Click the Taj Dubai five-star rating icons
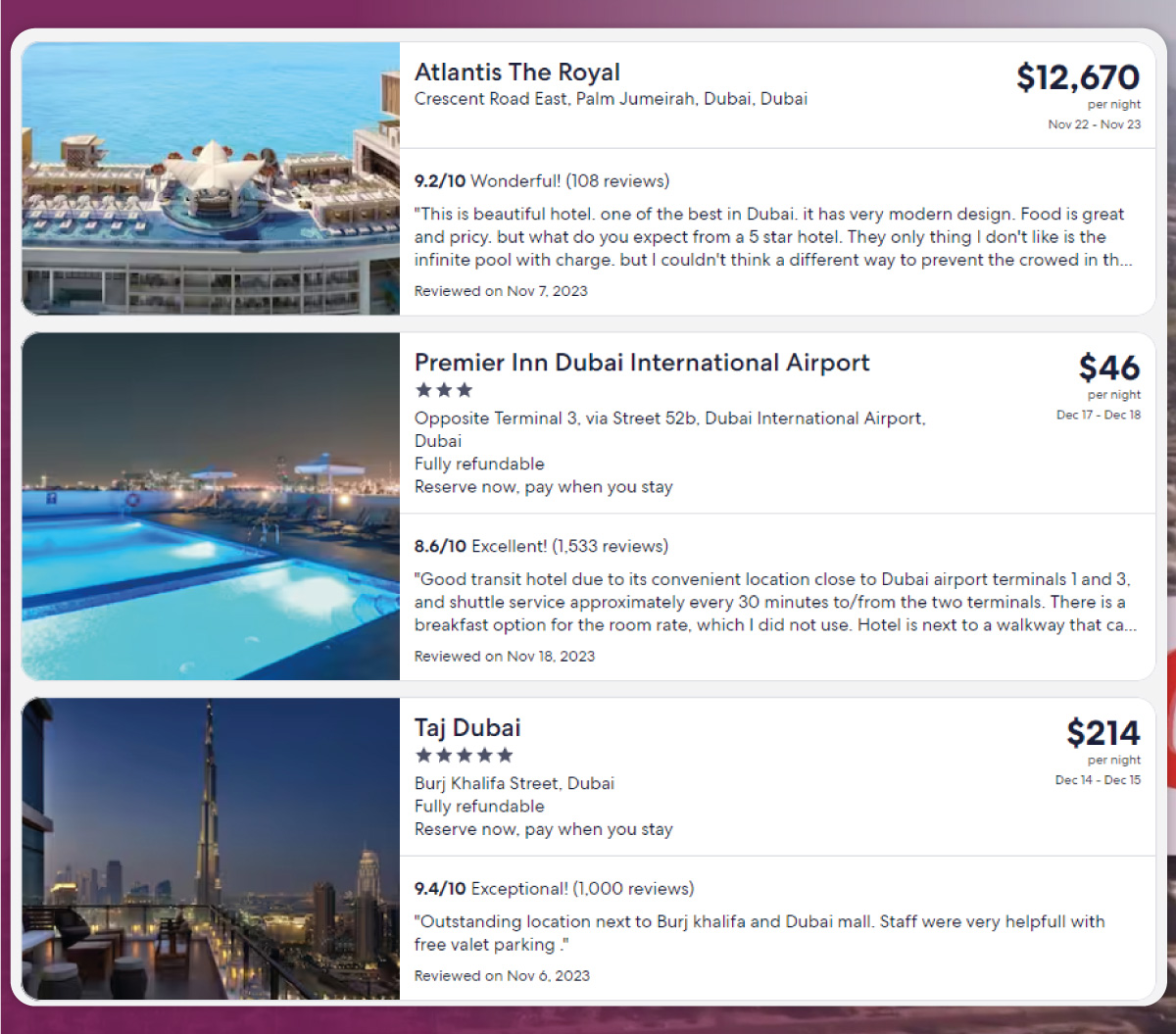 tap(465, 755)
